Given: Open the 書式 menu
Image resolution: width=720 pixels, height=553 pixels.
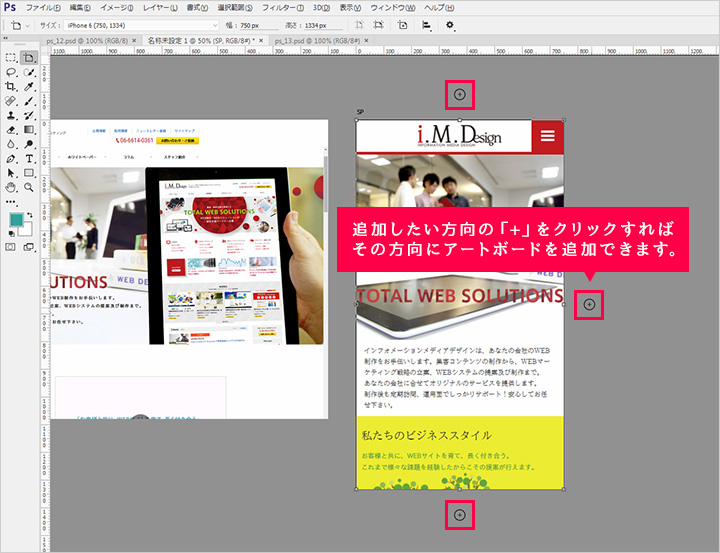Looking at the screenshot, I should tap(197, 8).
